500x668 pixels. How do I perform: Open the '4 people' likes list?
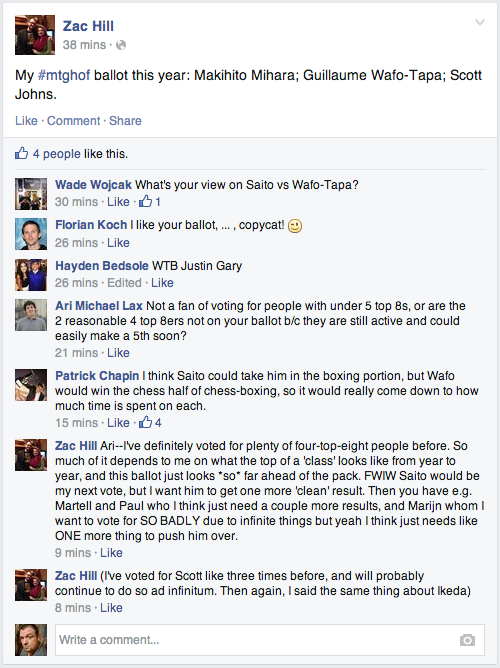point(57,154)
